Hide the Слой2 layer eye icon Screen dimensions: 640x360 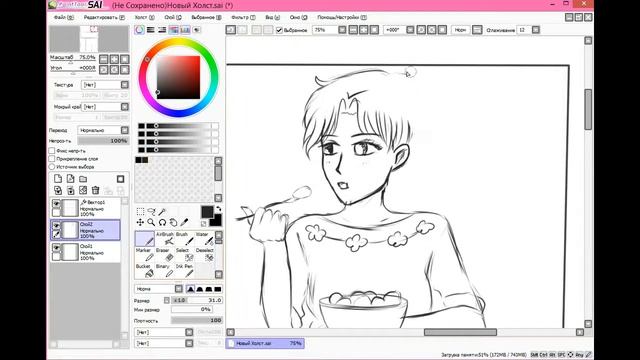point(56,225)
